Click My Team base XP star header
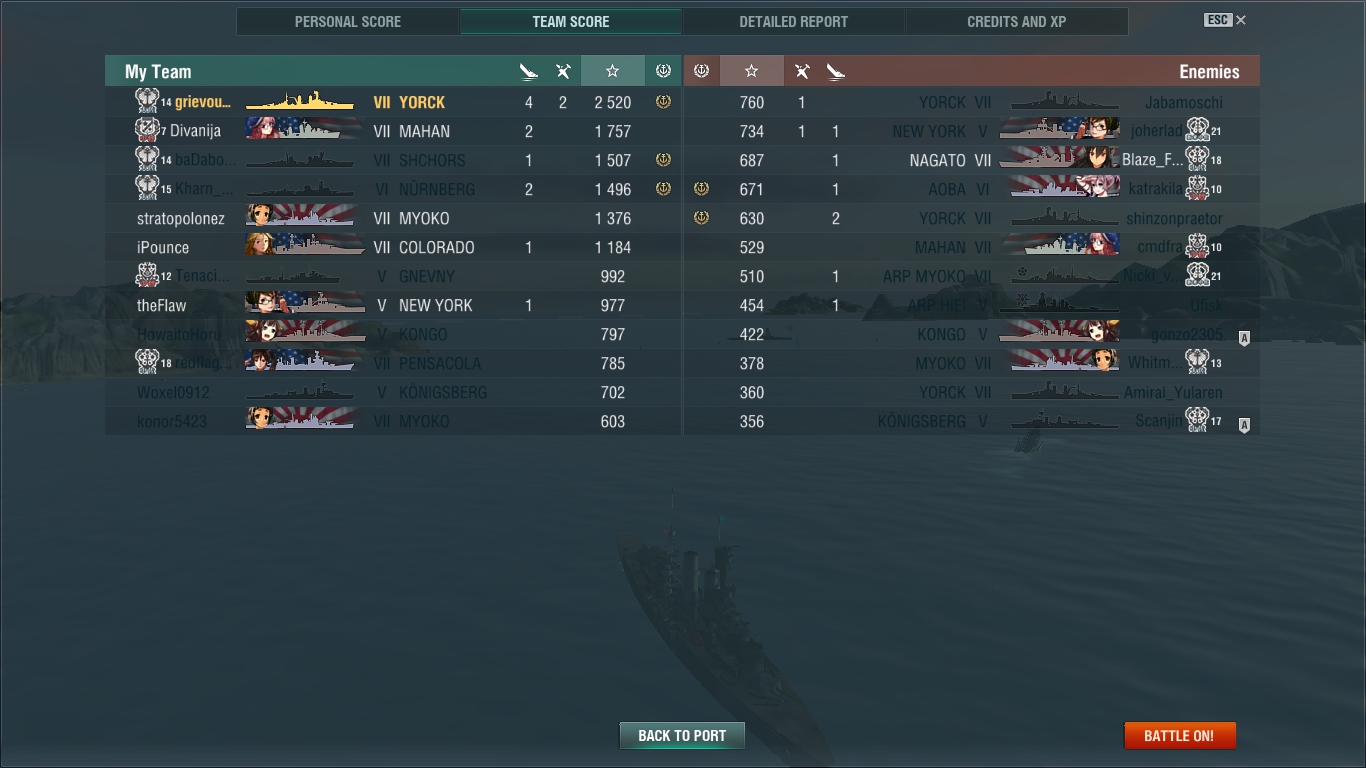 click(612, 71)
